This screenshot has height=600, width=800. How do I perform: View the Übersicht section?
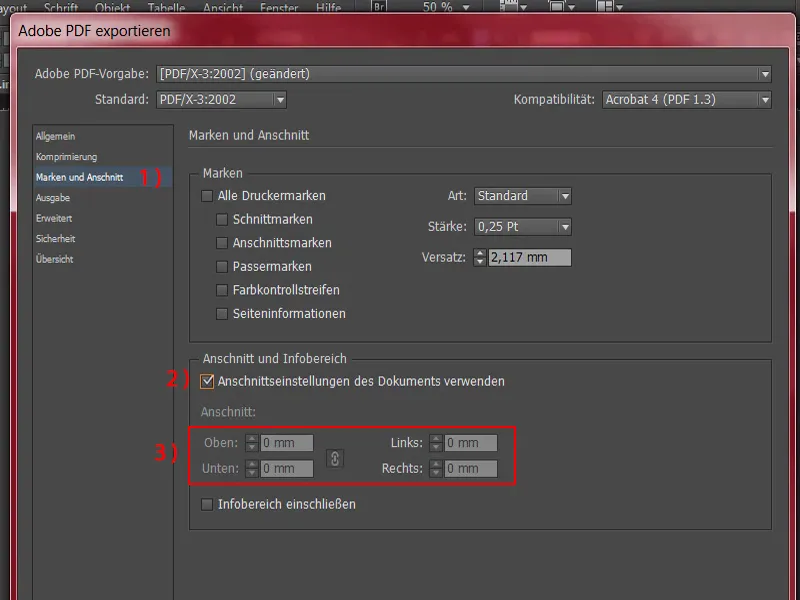[54, 259]
